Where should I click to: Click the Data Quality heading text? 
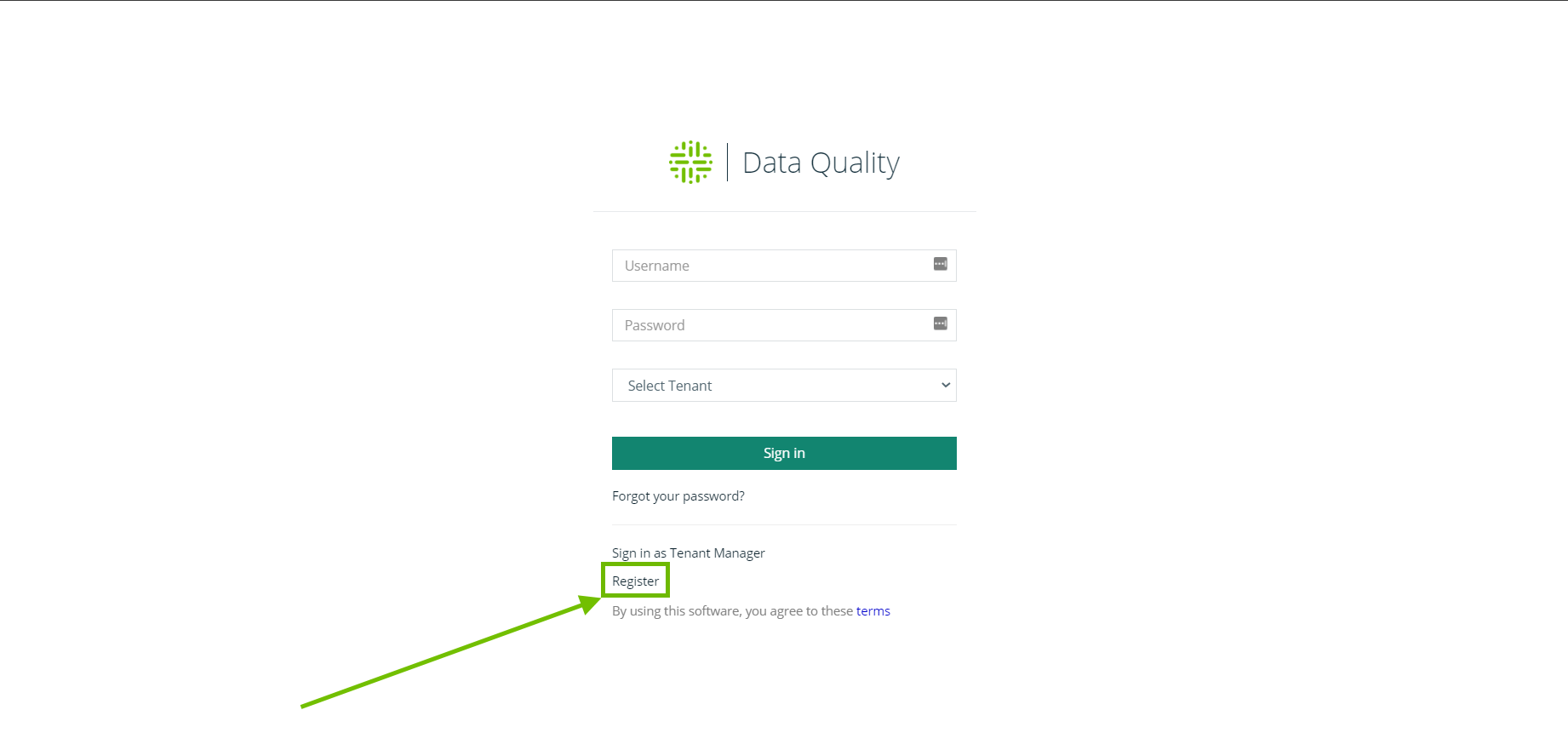pyautogui.click(x=821, y=163)
